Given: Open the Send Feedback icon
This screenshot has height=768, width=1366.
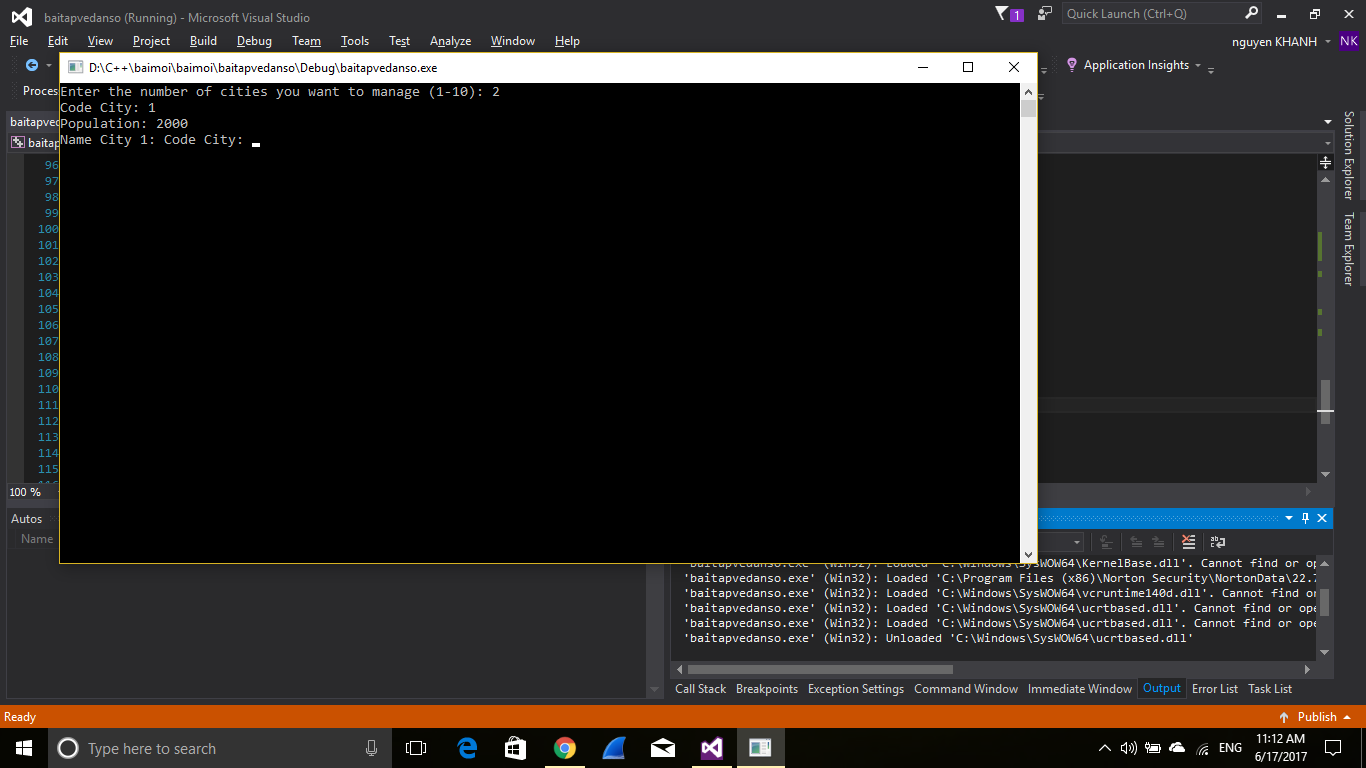Looking at the screenshot, I should pyautogui.click(x=1045, y=14).
